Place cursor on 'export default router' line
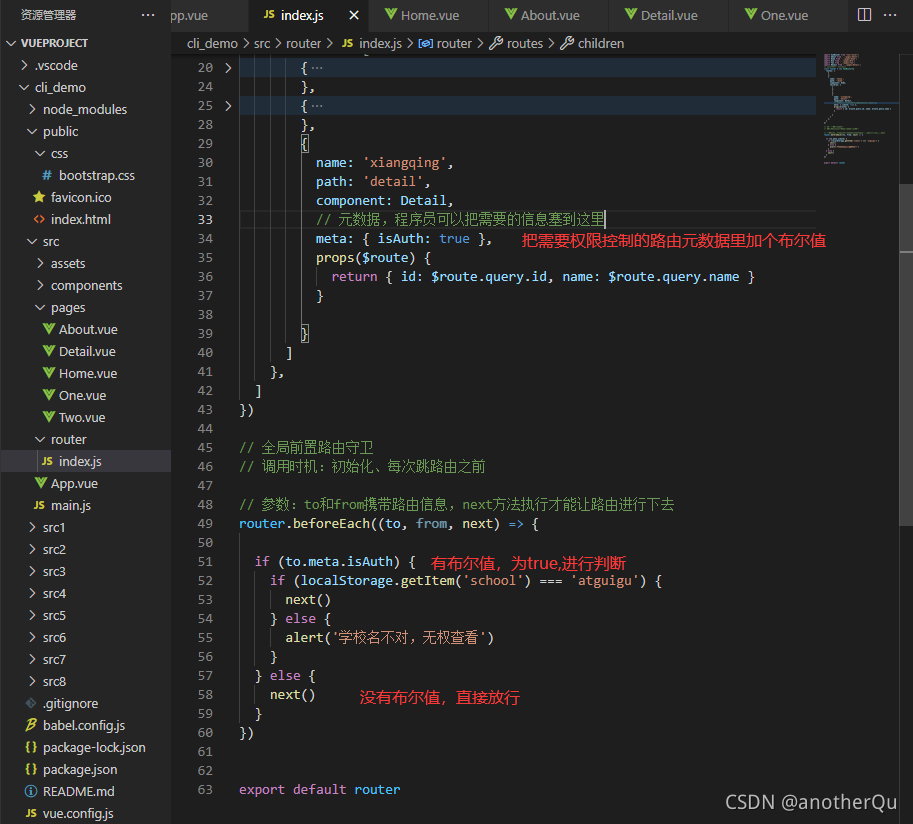This screenshot has width=913, height=824. point(320,790)
